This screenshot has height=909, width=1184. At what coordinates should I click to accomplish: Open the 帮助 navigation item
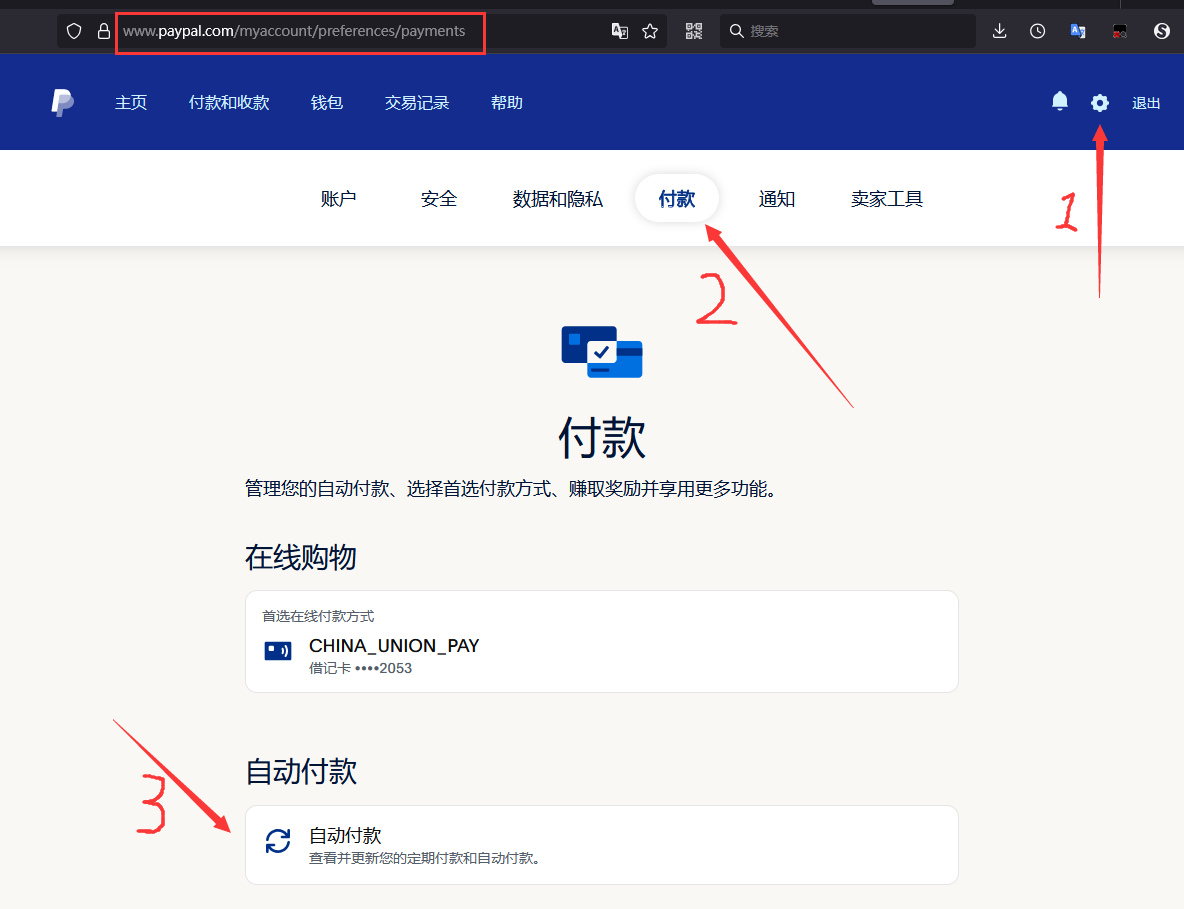[507, 103]
